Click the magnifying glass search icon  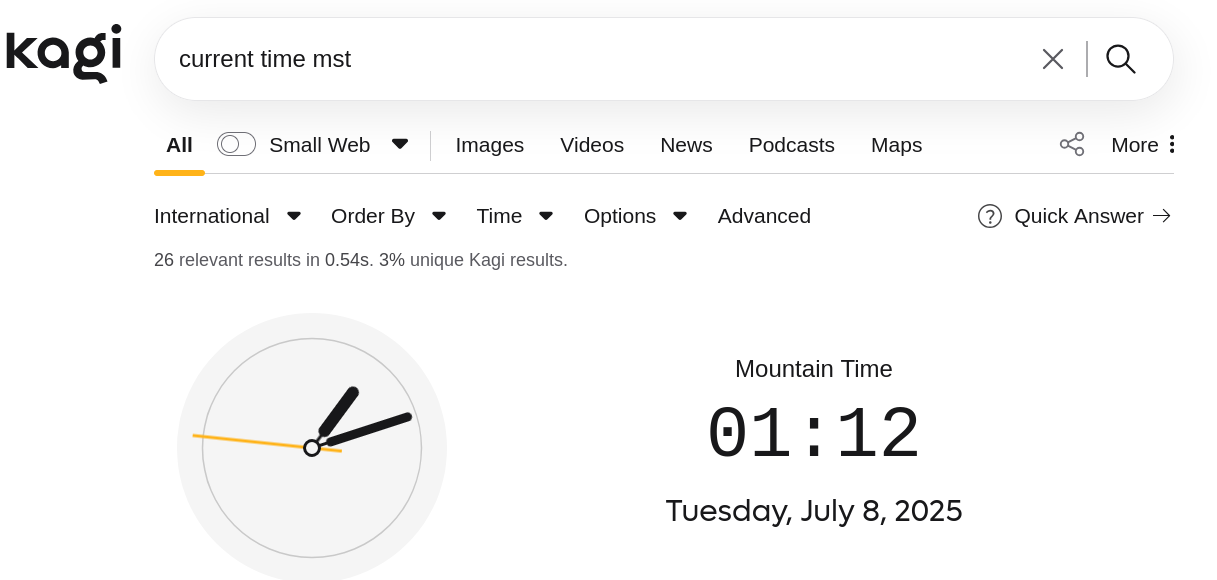[x=1120, y=59]
